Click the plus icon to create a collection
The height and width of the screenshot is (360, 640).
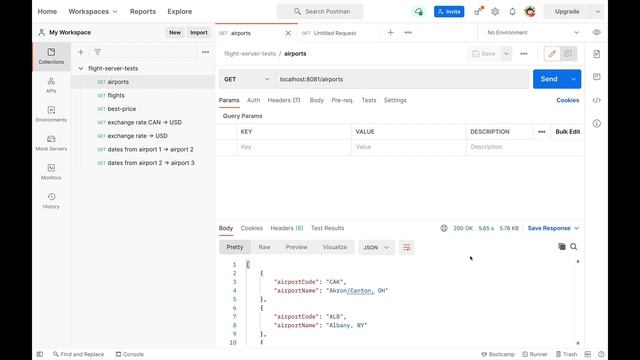(81, 52)
